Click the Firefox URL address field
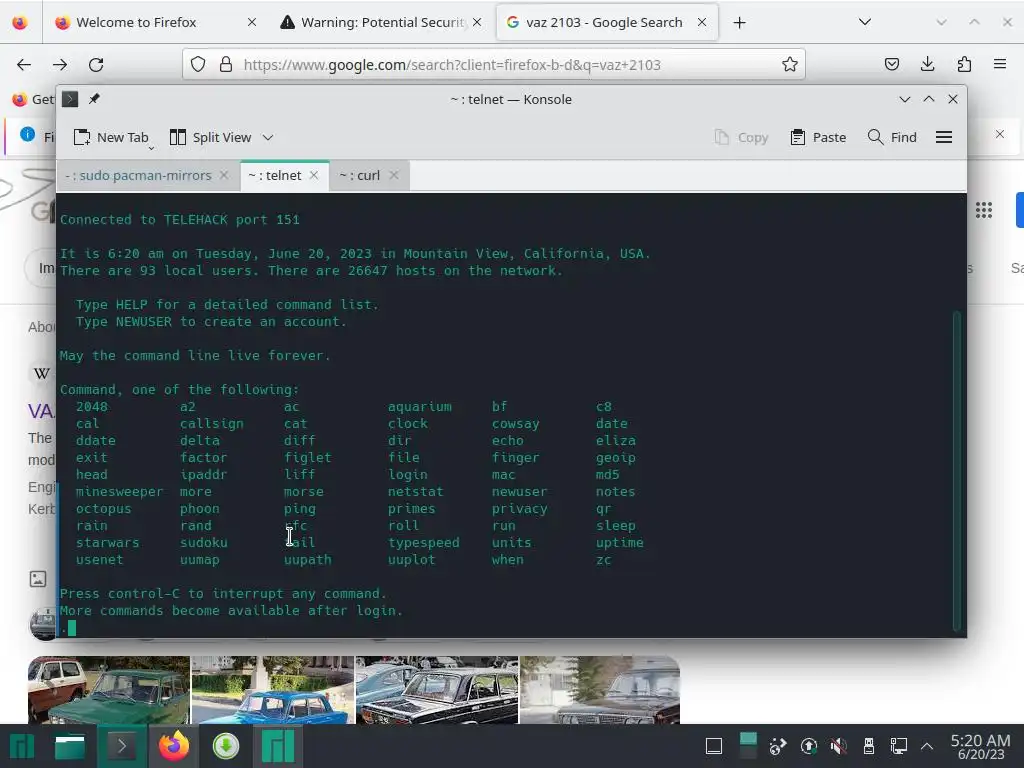This screenshot has width=1024, height=768. click(494, 64)
